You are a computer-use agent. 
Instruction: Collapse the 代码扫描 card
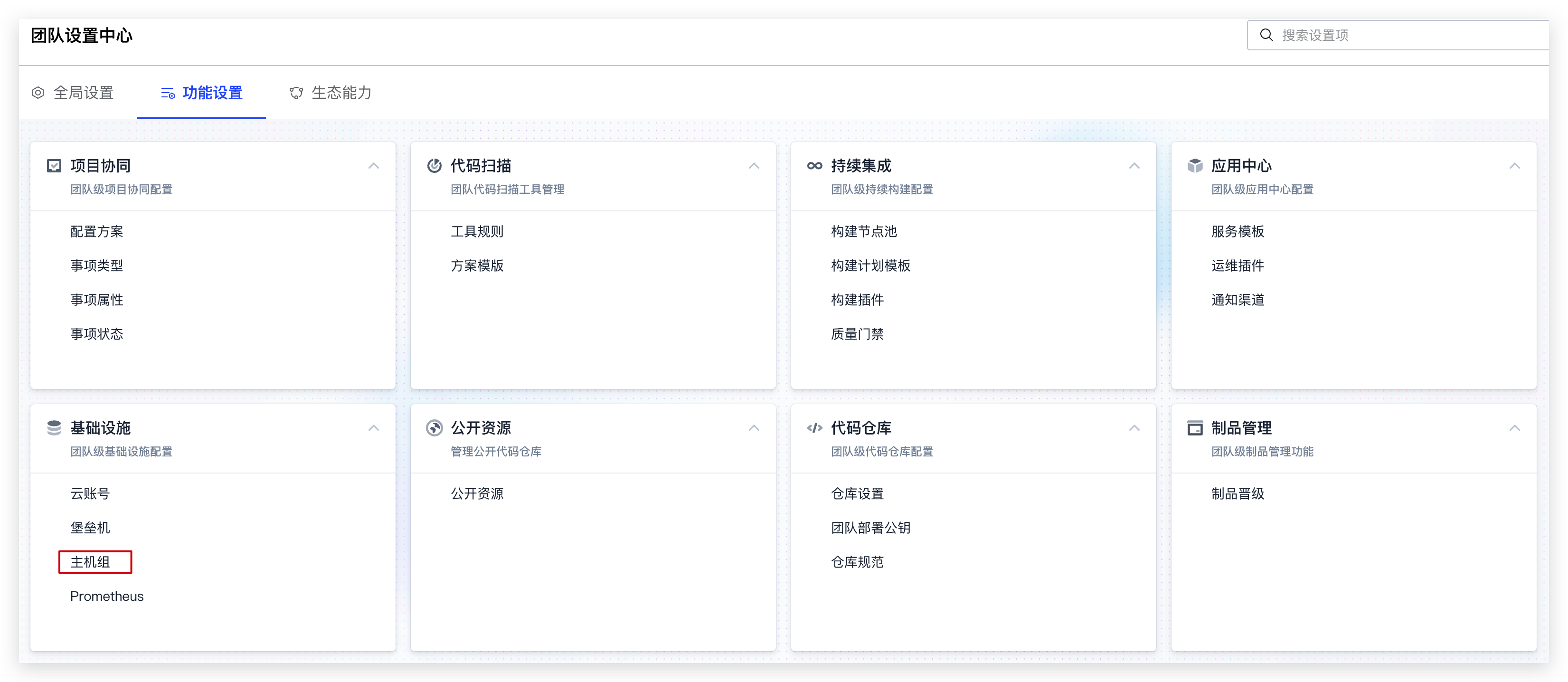point(754,166)
